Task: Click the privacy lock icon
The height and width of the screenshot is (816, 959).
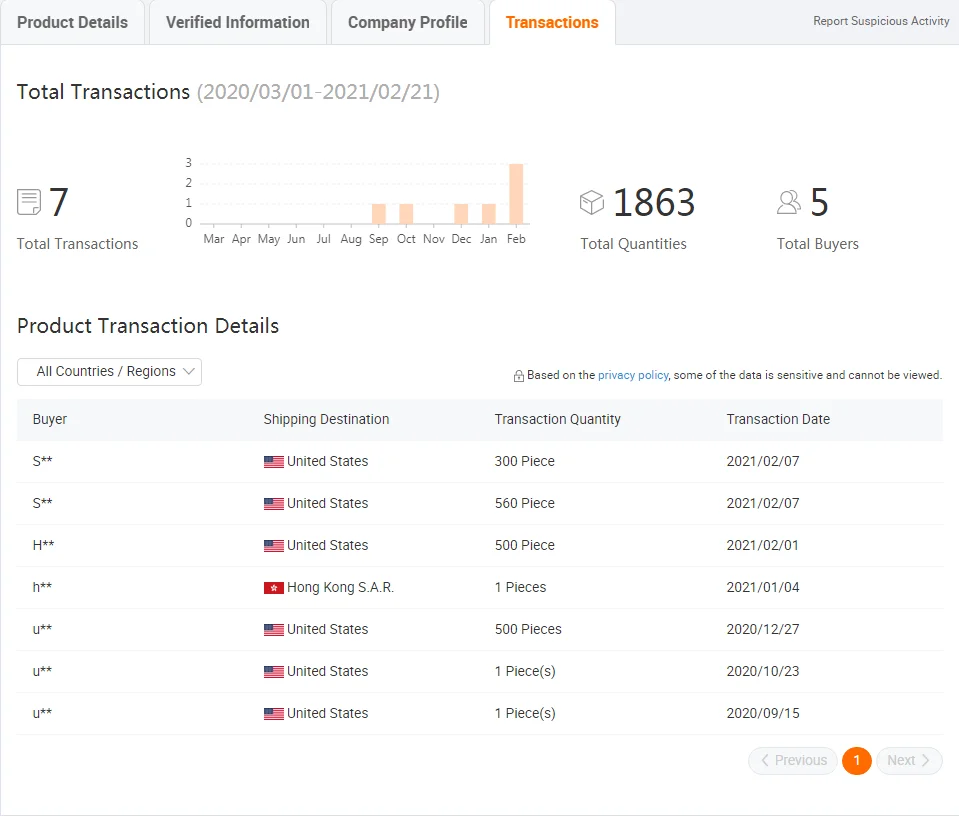Action: point(518,376)
